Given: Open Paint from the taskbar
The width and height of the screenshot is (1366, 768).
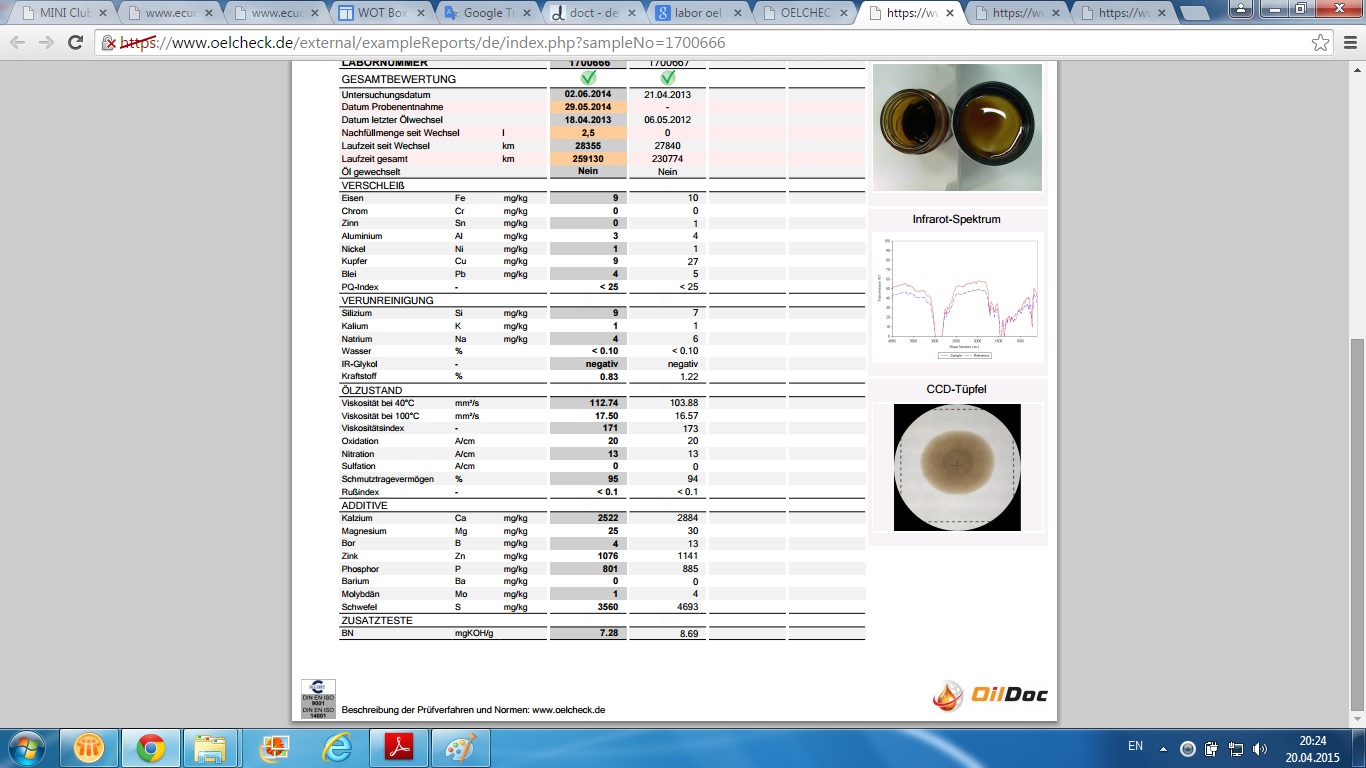Looking at the screenshot, I should (x=461, y=747).
